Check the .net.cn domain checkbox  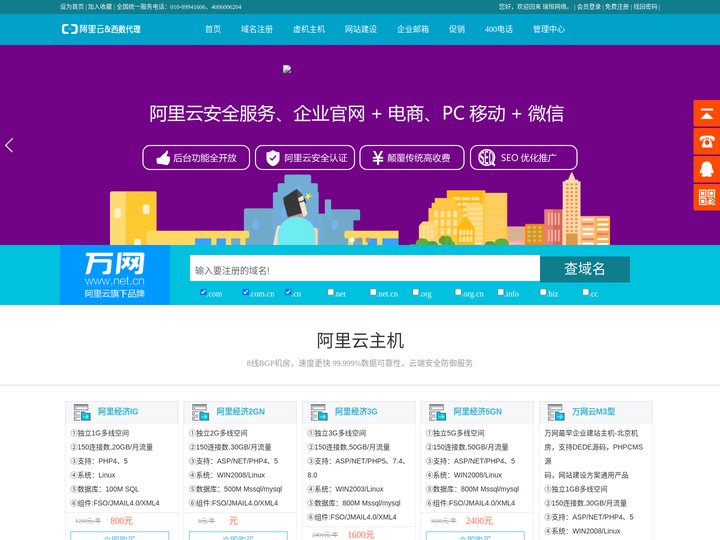pos(373,292)
